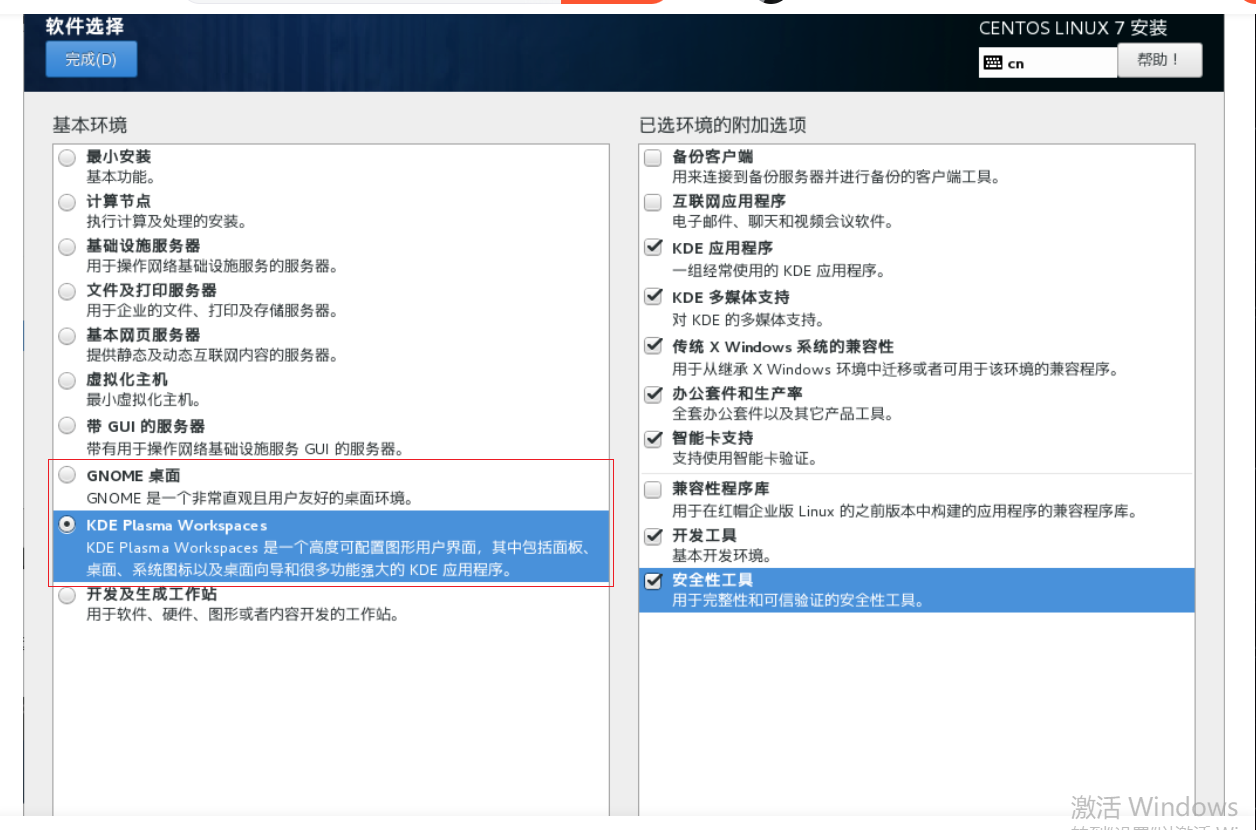This screenshot has width=1256, height=830.
Task: Select the 虚拟化主机 radio button
Action: (x=67, y=380)
